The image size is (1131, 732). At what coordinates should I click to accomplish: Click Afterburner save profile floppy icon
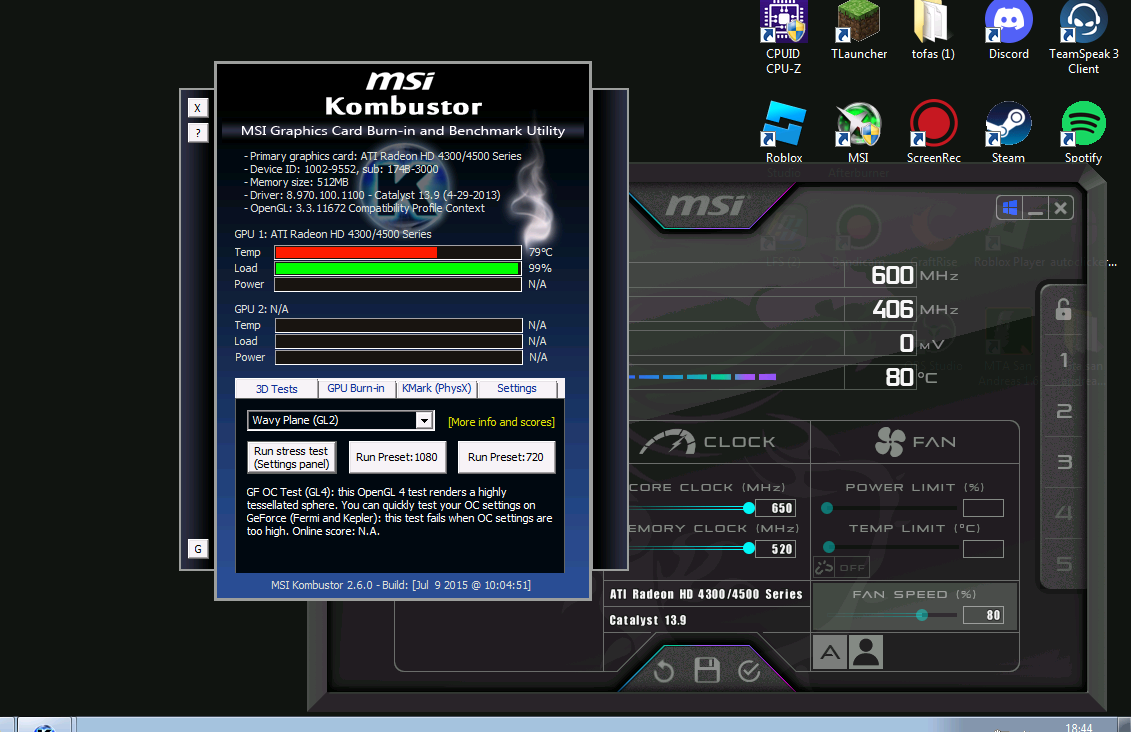point(707,670)
